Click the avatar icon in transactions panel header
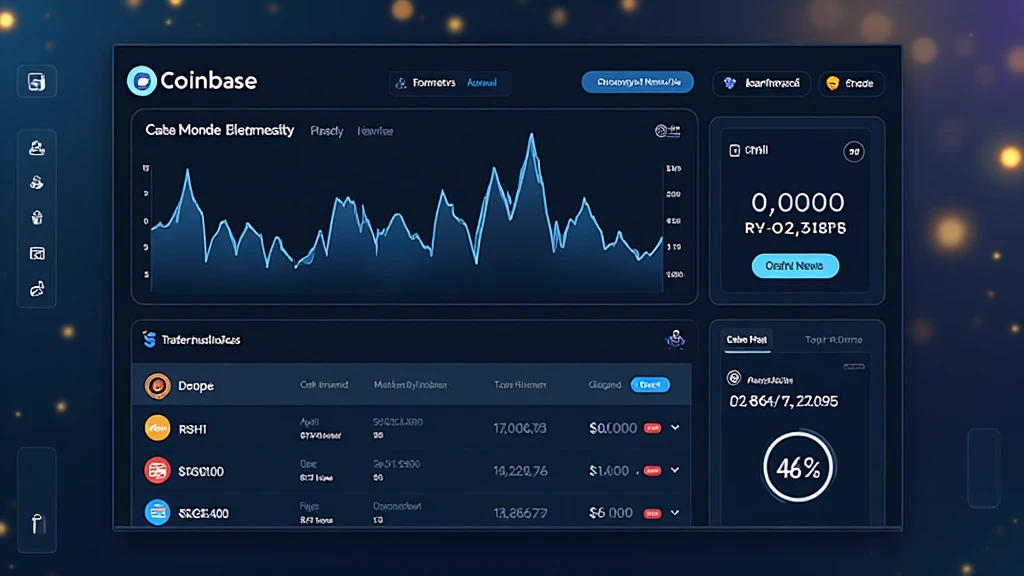 click(x=674, y=340)
